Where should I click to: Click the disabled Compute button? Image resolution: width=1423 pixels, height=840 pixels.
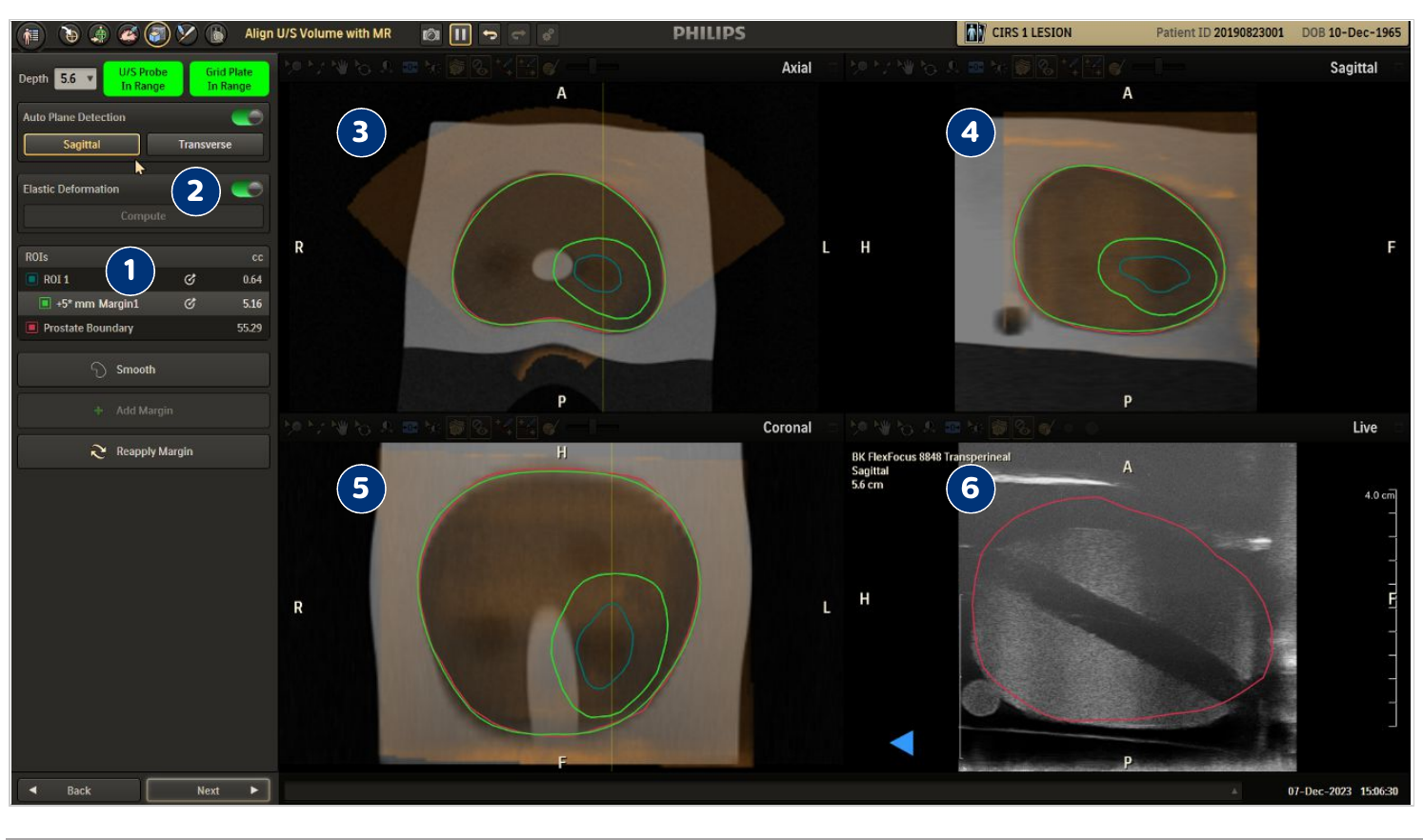click(143, 215)
